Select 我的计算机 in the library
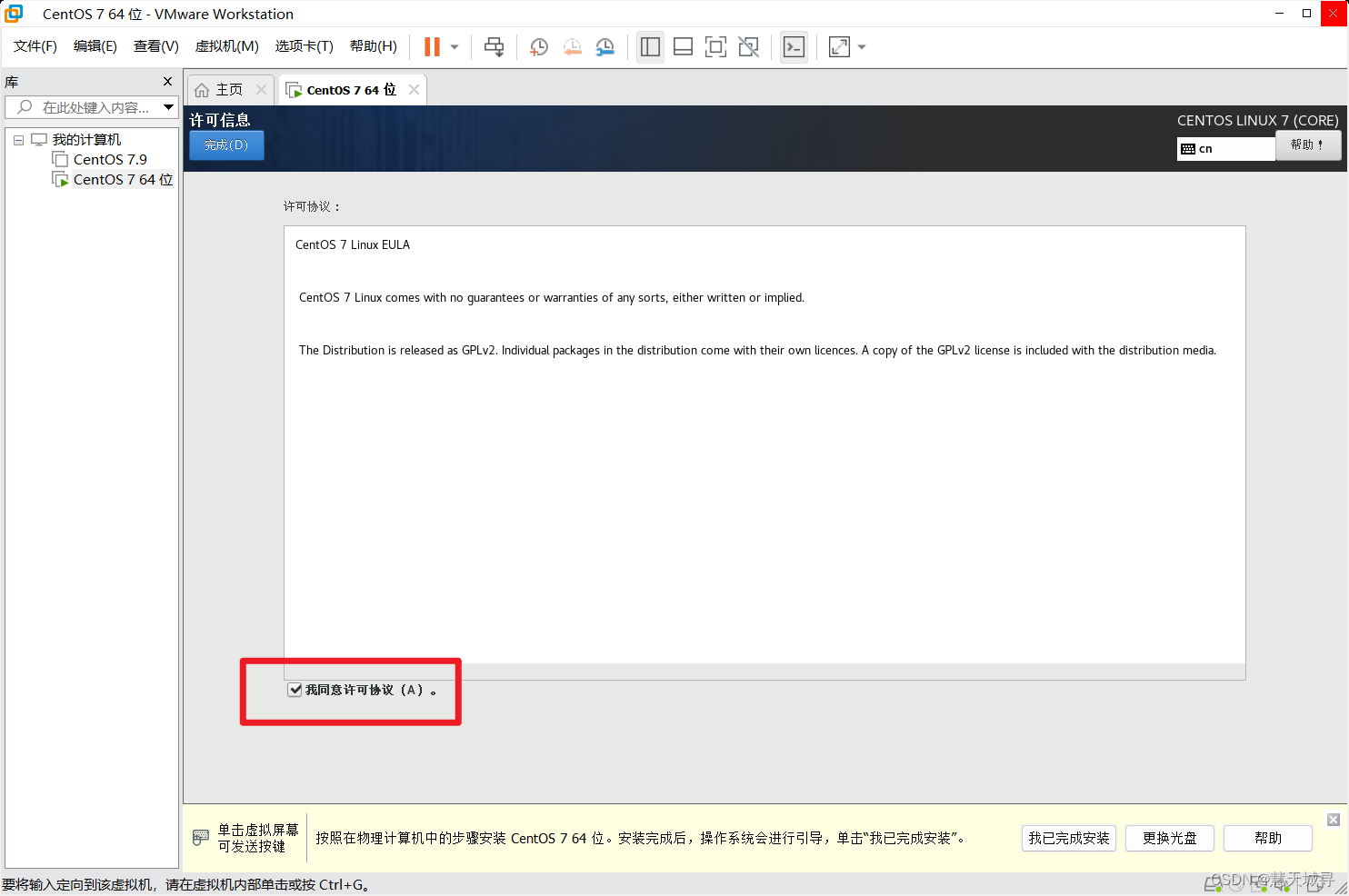1349x896 pixels. (x=86, y=140)
